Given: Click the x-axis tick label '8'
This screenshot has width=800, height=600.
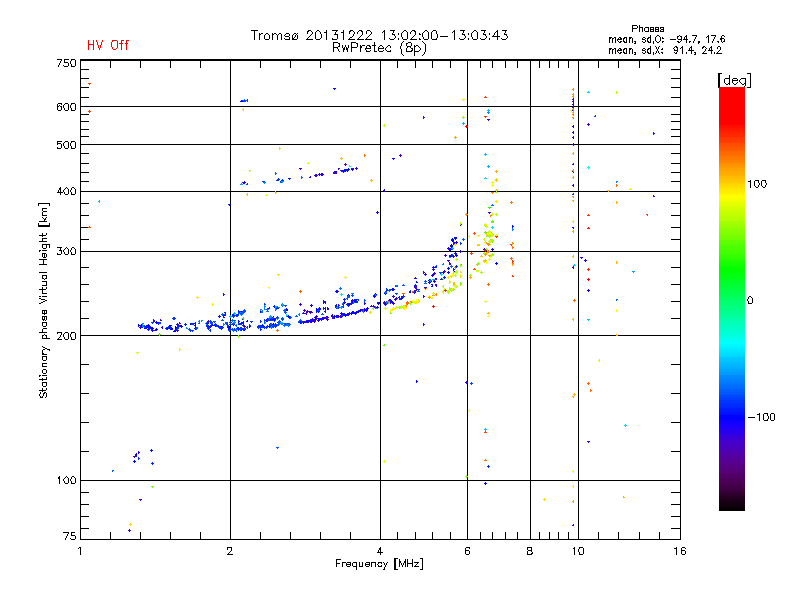Looking at the screenshot, I should coord(530,551).
